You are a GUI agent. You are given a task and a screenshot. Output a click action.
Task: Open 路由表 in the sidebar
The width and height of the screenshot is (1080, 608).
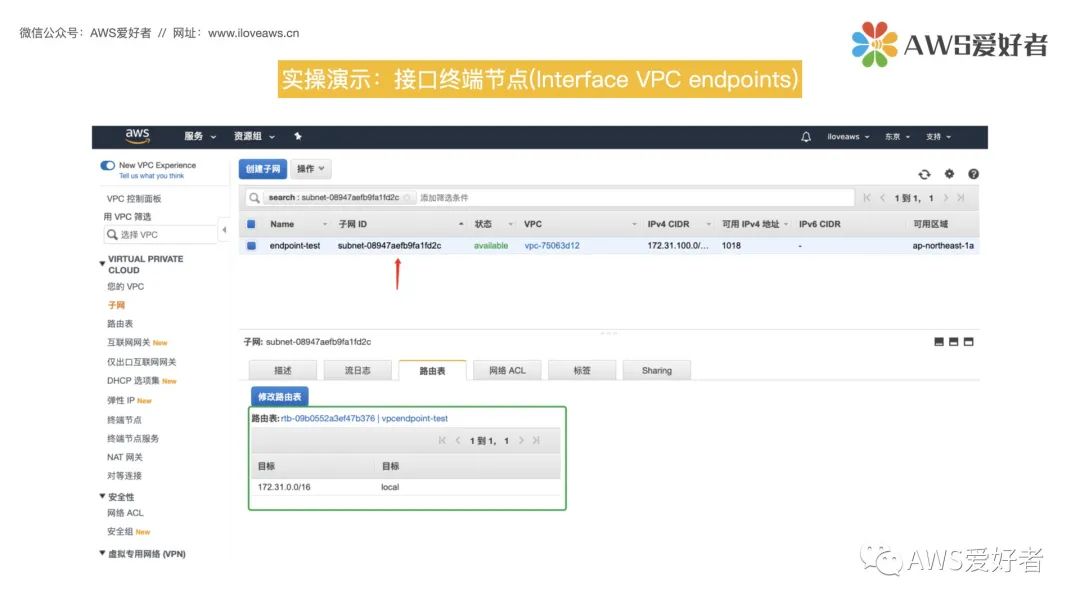pos(120,324)
